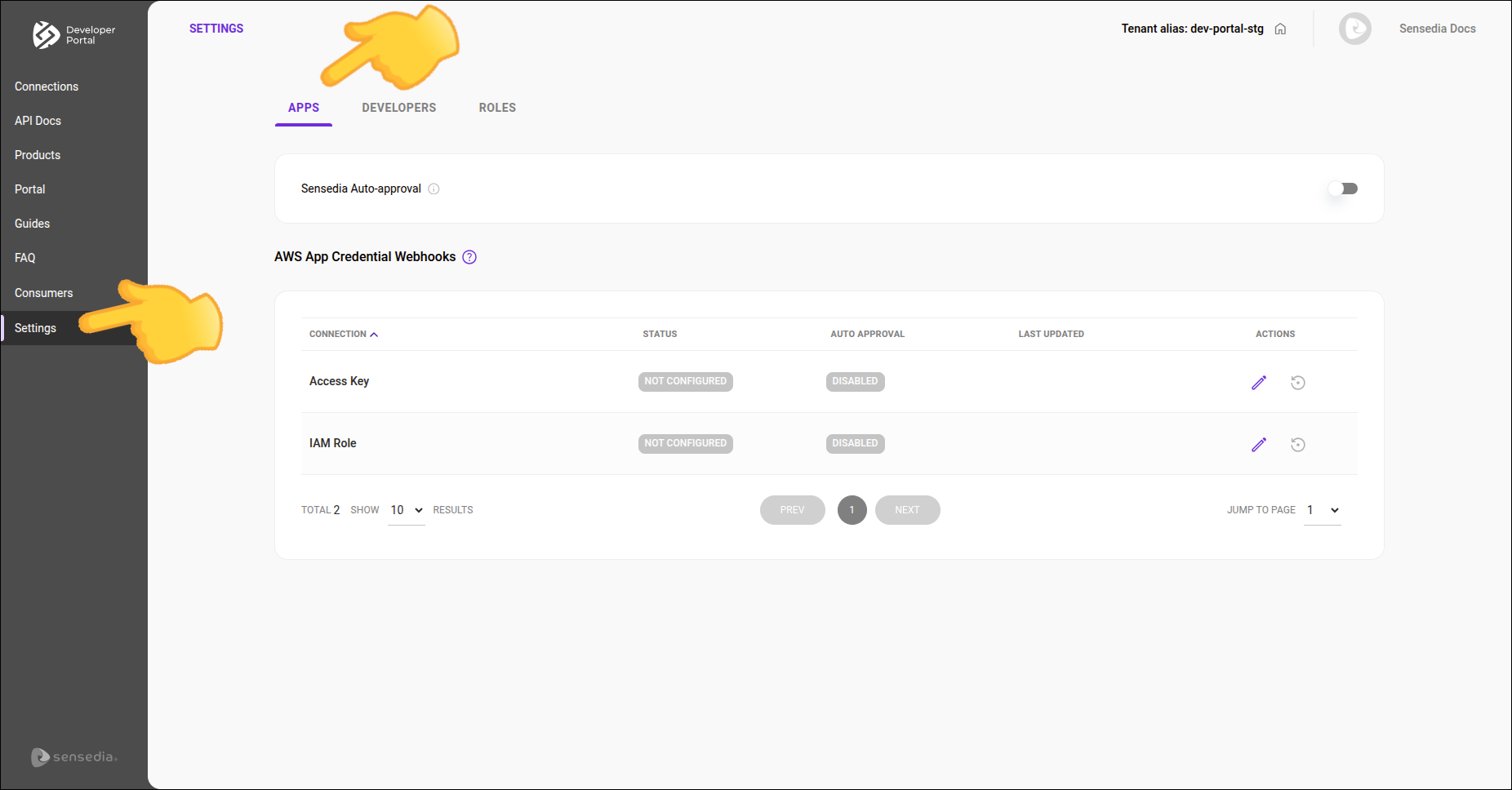
Task: Click the Prev pagination button
Action: point(792,510)
